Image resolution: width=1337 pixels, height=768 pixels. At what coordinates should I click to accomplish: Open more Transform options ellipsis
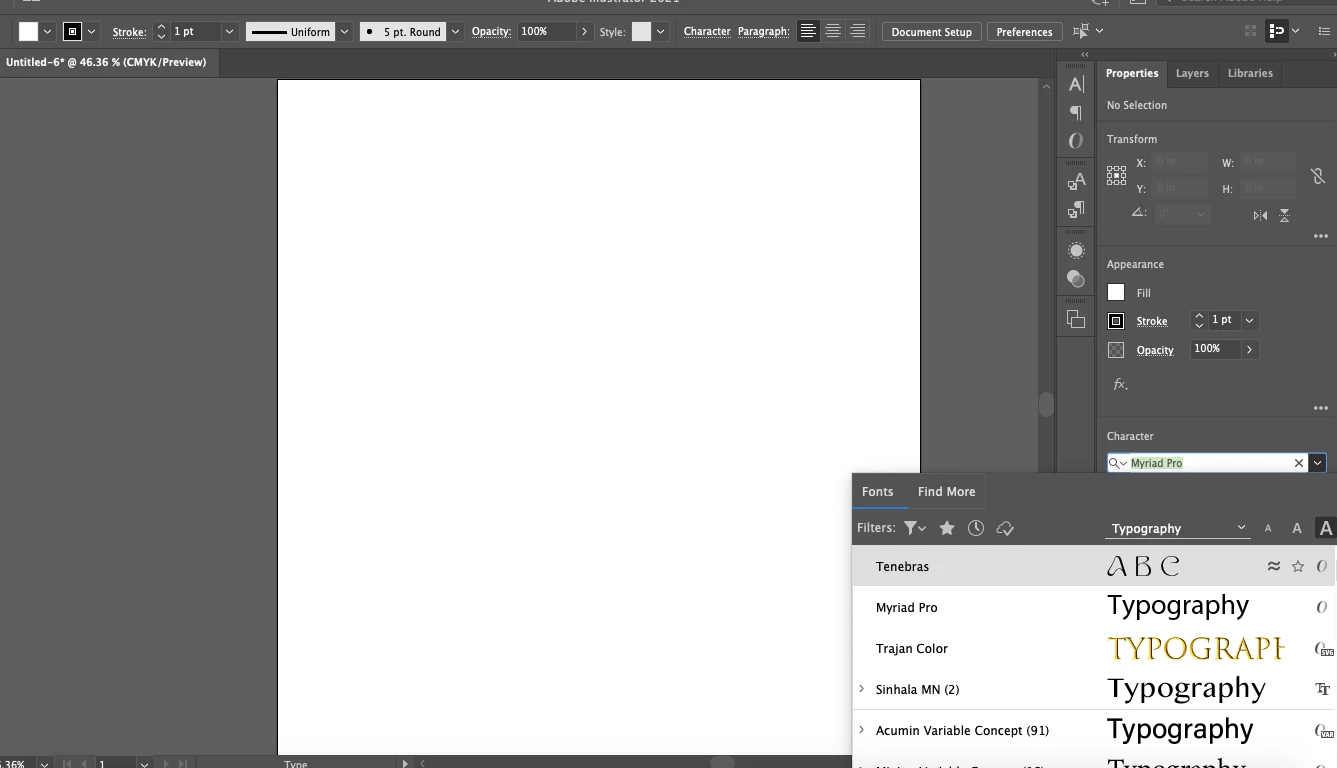[x=1320, y=237]
